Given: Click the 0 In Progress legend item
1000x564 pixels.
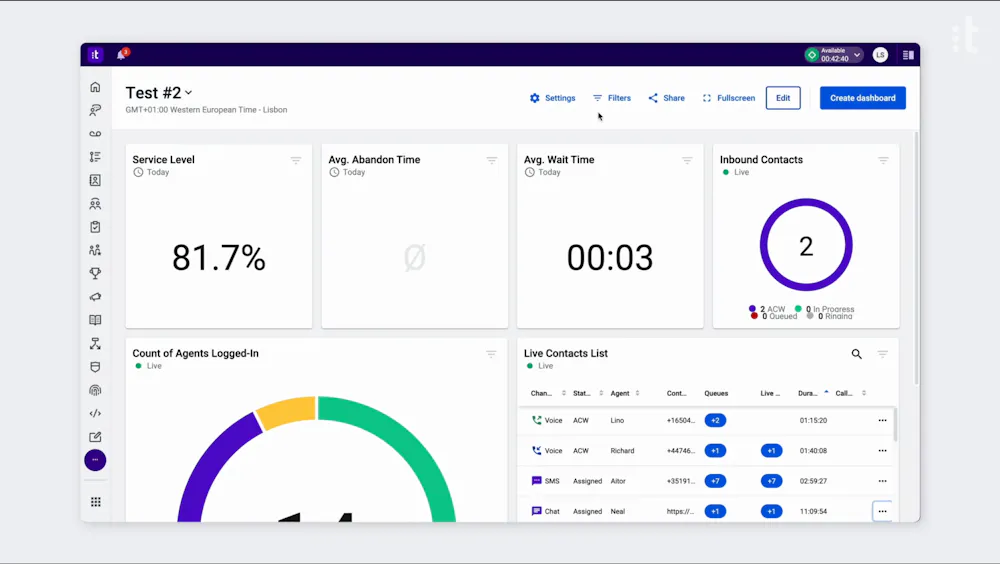Looking at the screenshot, I should tap(825, 309).
